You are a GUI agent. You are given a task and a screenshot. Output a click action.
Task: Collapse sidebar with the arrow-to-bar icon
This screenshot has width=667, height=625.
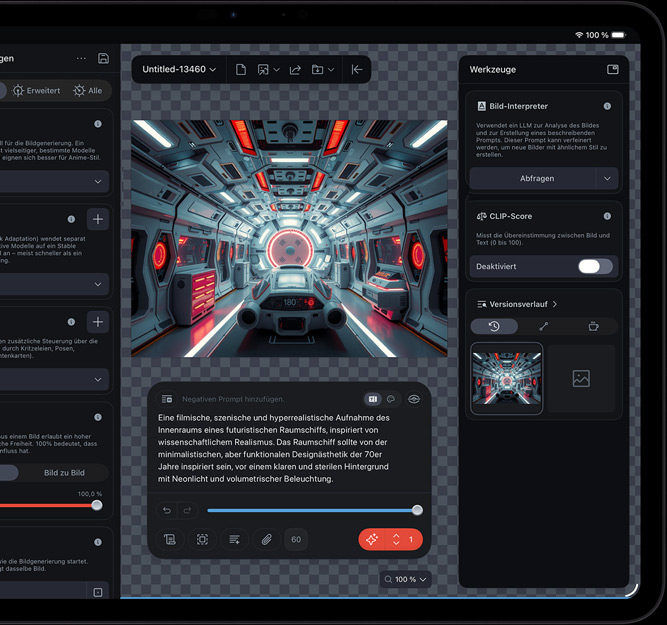(x=357, y=70)
